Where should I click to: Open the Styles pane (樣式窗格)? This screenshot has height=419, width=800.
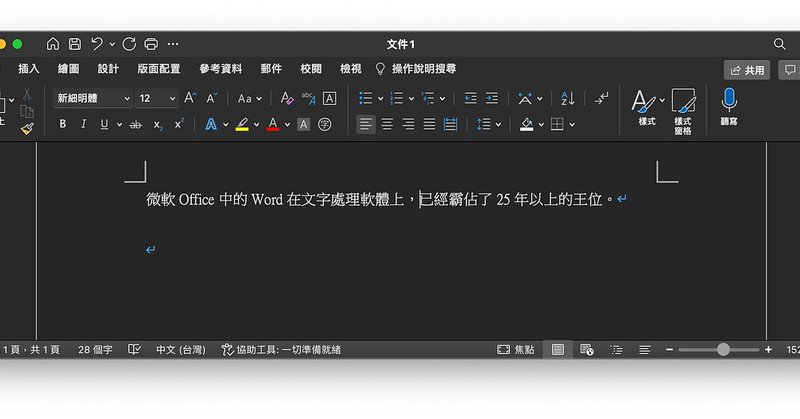click(x=683, y=111)
